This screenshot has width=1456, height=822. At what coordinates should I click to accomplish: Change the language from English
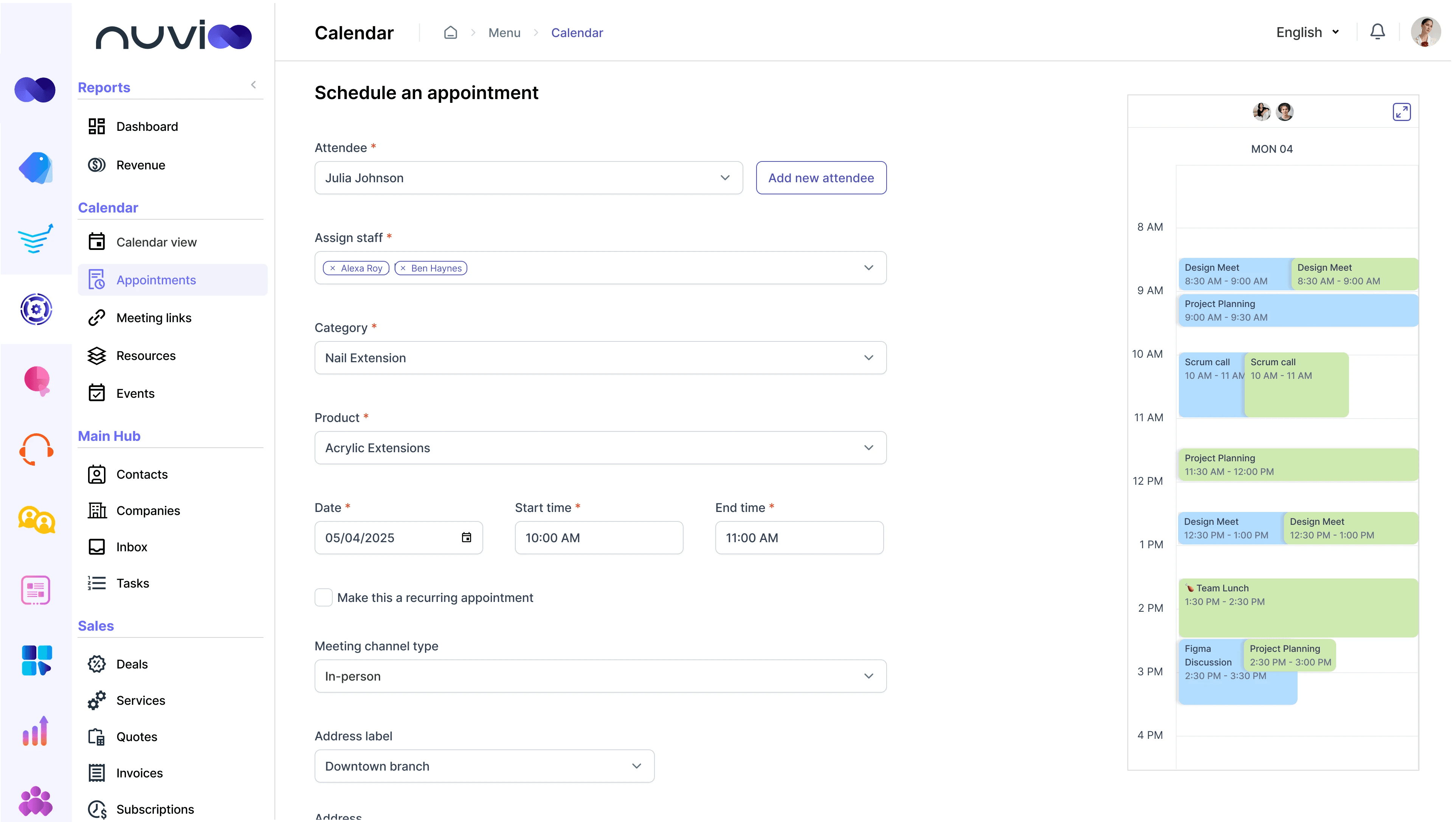point(1307,32)
